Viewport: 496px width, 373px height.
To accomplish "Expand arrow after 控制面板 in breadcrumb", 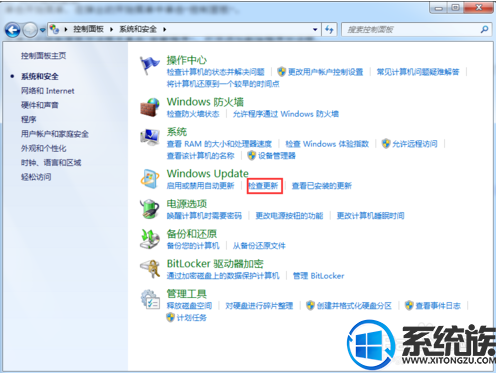I will (112, 30).
